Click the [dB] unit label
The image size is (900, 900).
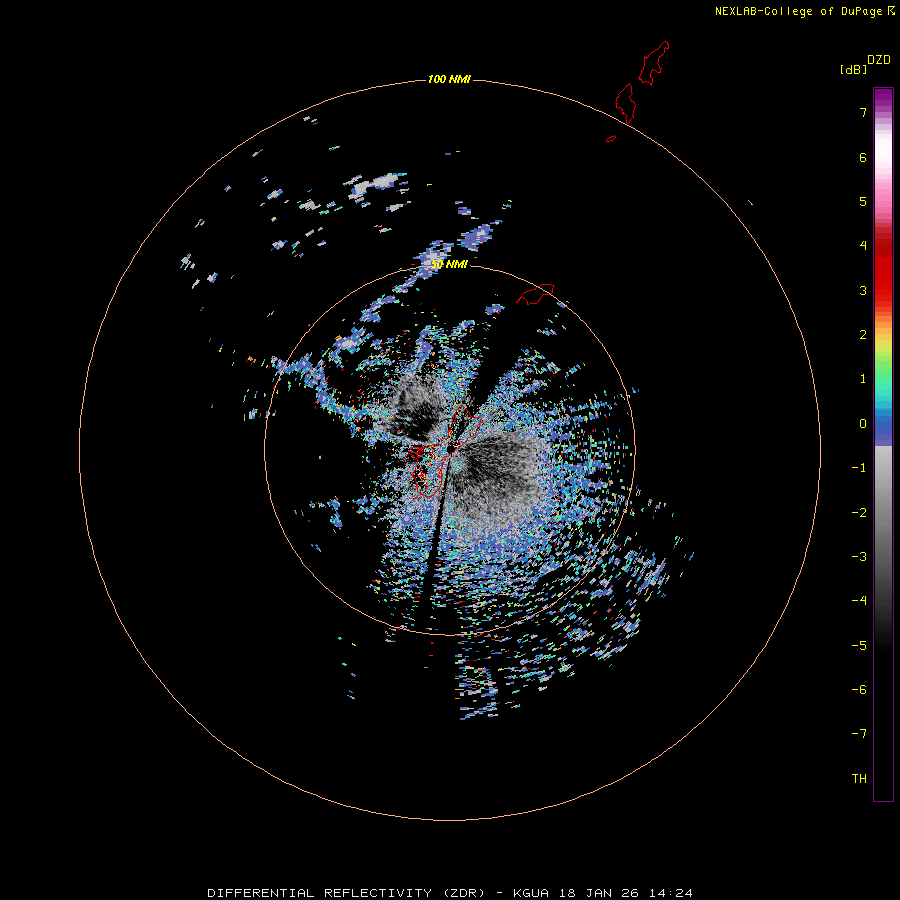(853, 69)
